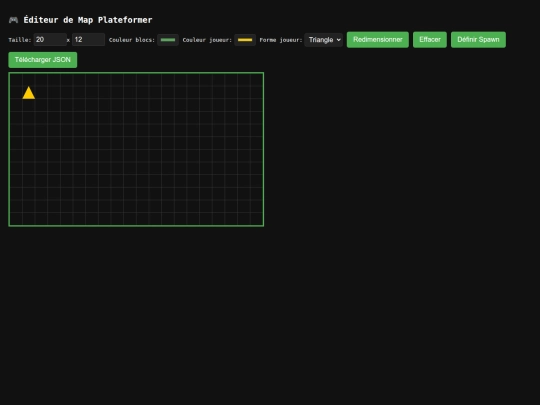Click the yellow triangle player marker
Viewport: 540px width, 405px height.
(x=29, y=93)
